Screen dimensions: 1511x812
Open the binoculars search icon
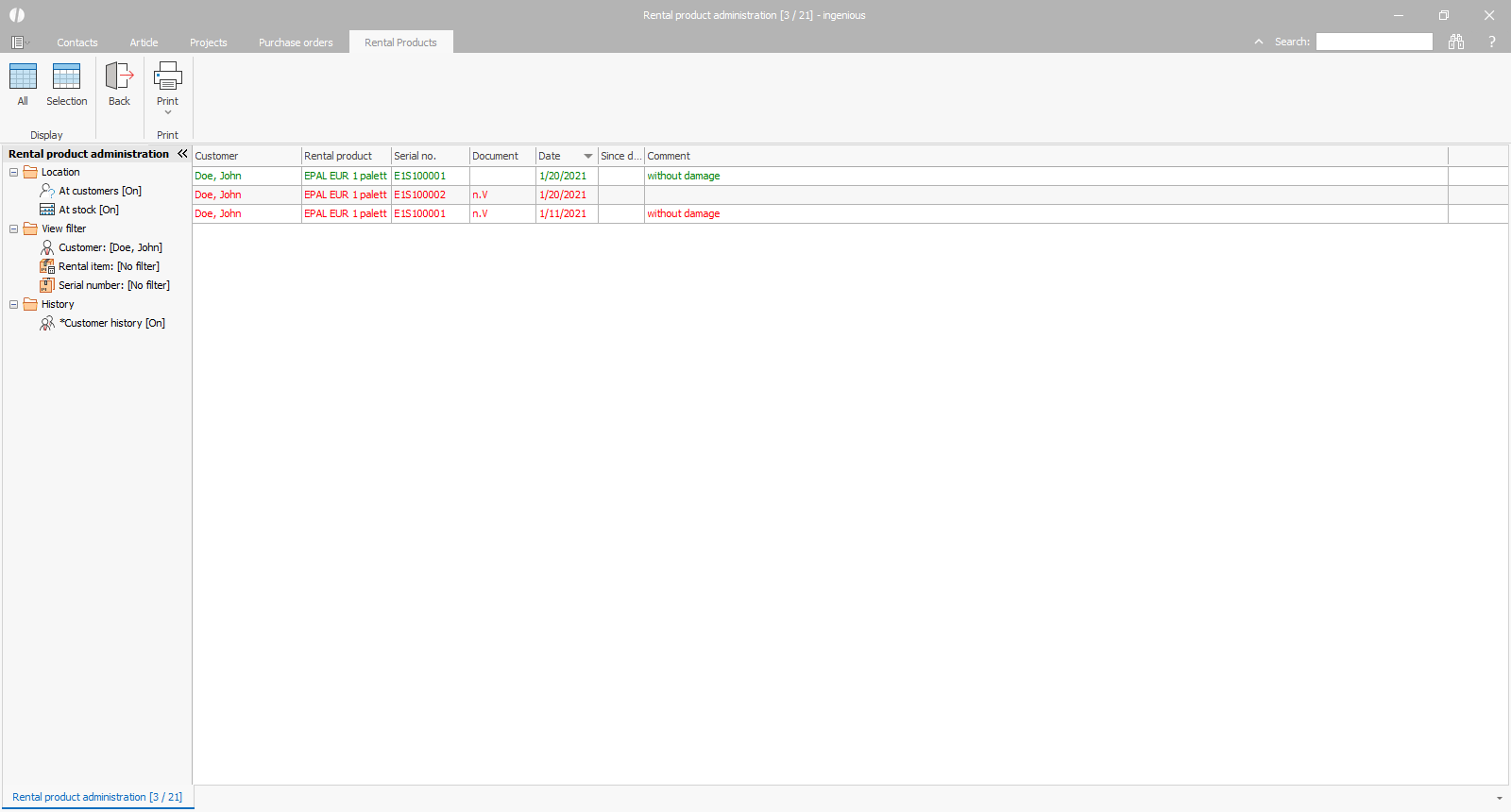(1456, 42)
